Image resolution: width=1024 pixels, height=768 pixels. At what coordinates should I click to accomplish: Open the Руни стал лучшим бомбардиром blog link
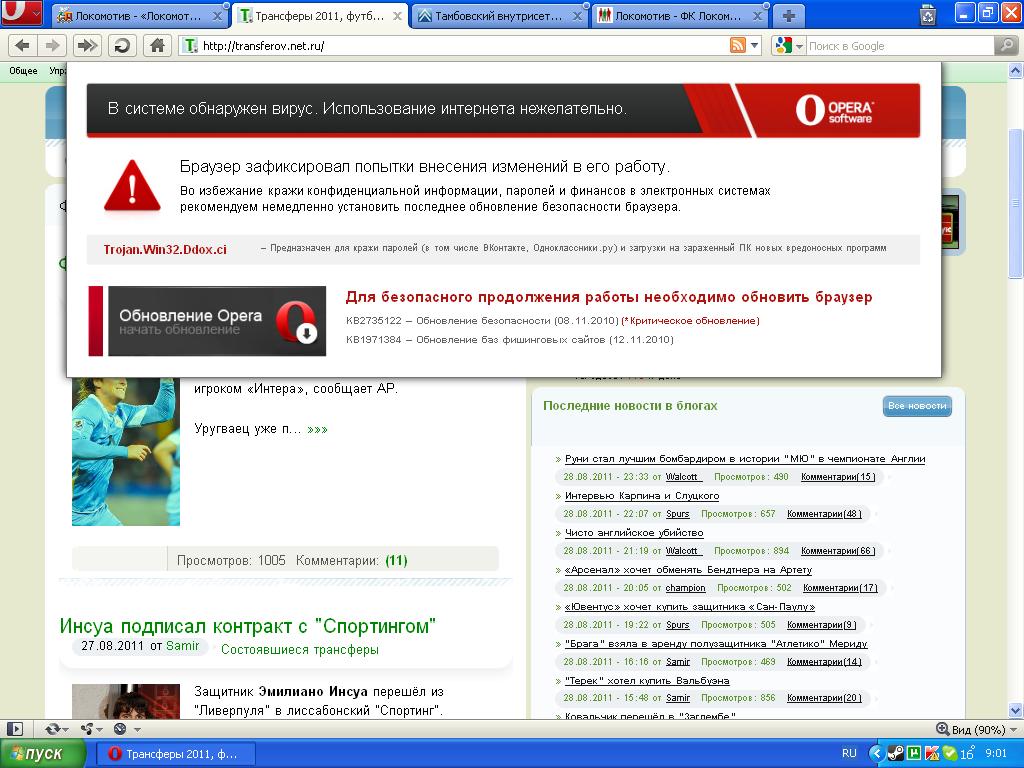coord(744,458)
